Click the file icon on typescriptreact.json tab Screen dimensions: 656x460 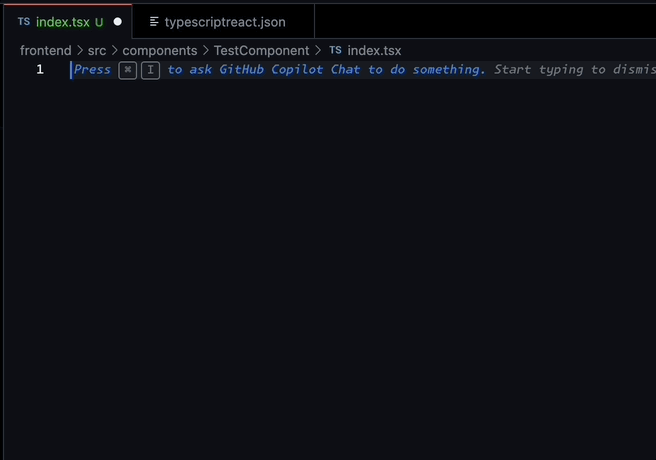click(x=154, y=22)
